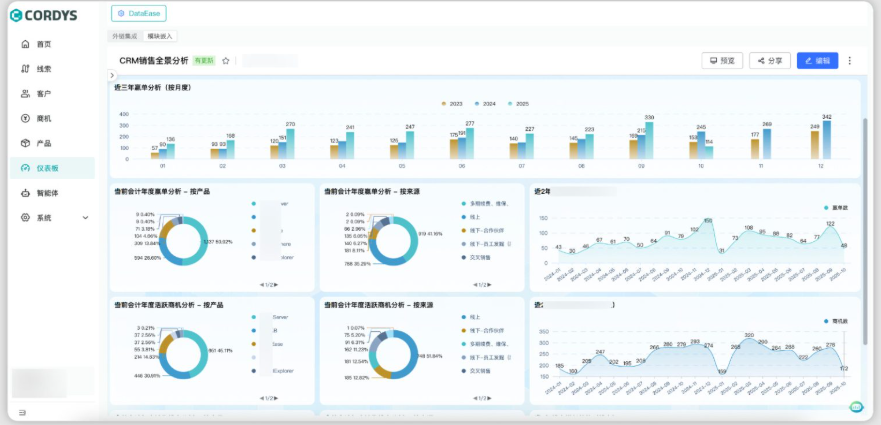Switch to the 模块嵌入 tab
The width and height of the screenshot is (881, 425).
click(160, 36)
